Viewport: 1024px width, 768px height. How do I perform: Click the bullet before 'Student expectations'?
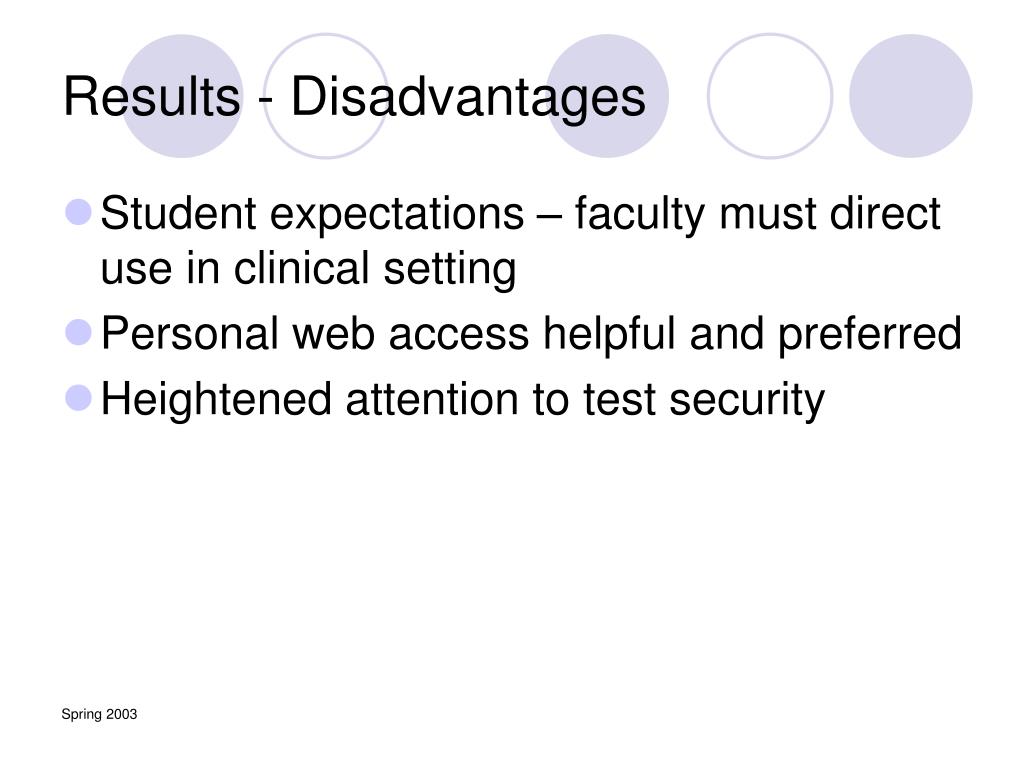[79, 212]
